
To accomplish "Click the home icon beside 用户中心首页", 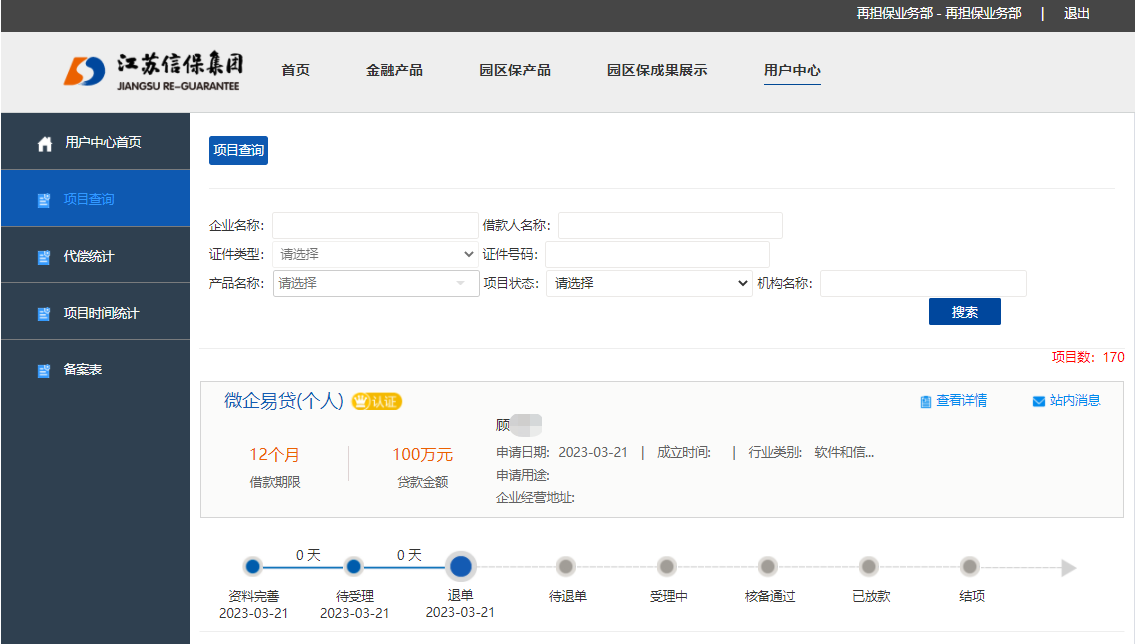I will [44, 144].
